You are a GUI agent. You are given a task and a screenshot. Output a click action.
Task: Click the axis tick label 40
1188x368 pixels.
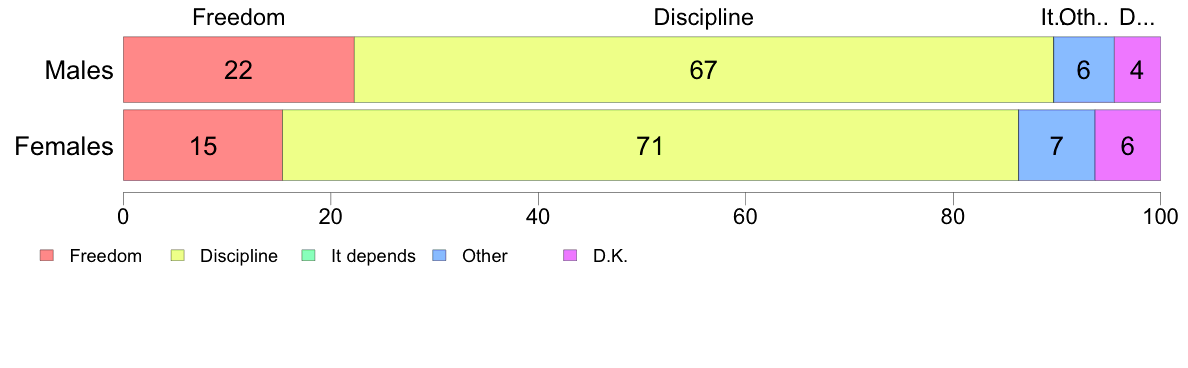(x=538, y=215)
